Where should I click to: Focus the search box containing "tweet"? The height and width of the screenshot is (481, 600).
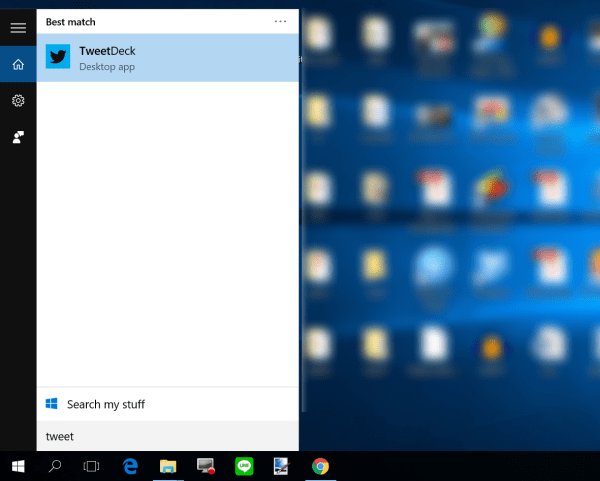click(168, 436)
